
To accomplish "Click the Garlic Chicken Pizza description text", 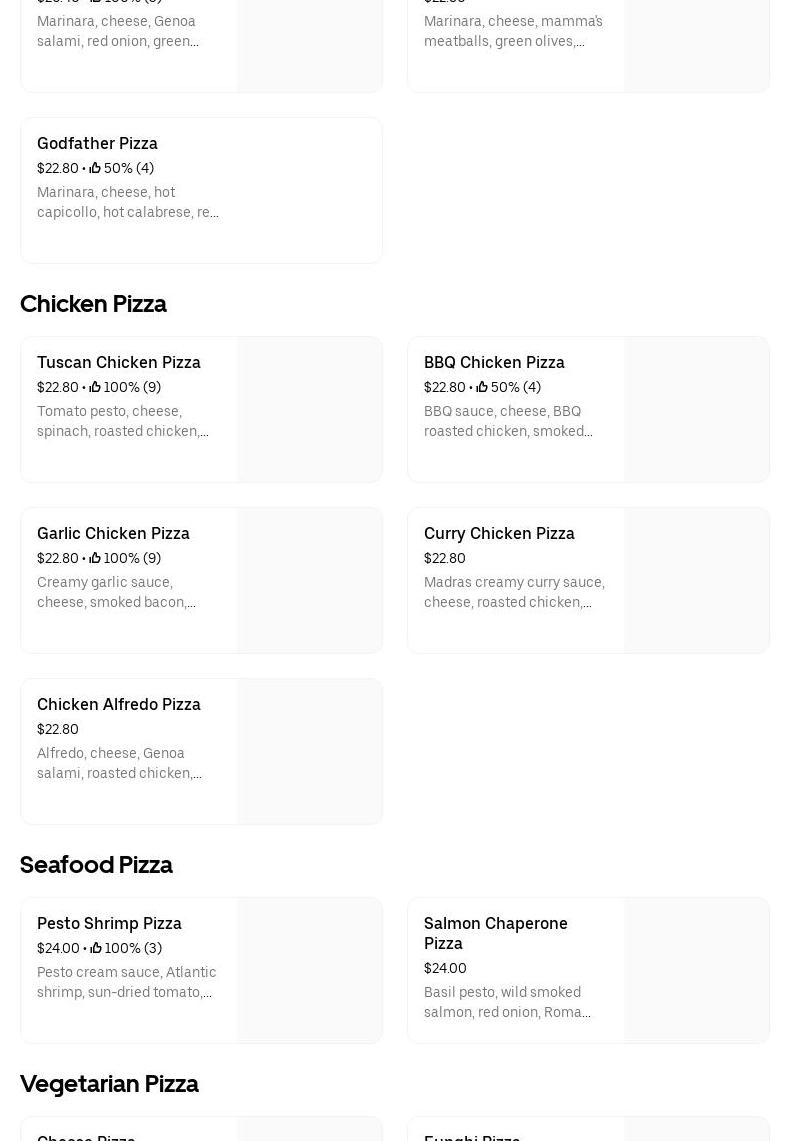I will click(x=117, y=593).
